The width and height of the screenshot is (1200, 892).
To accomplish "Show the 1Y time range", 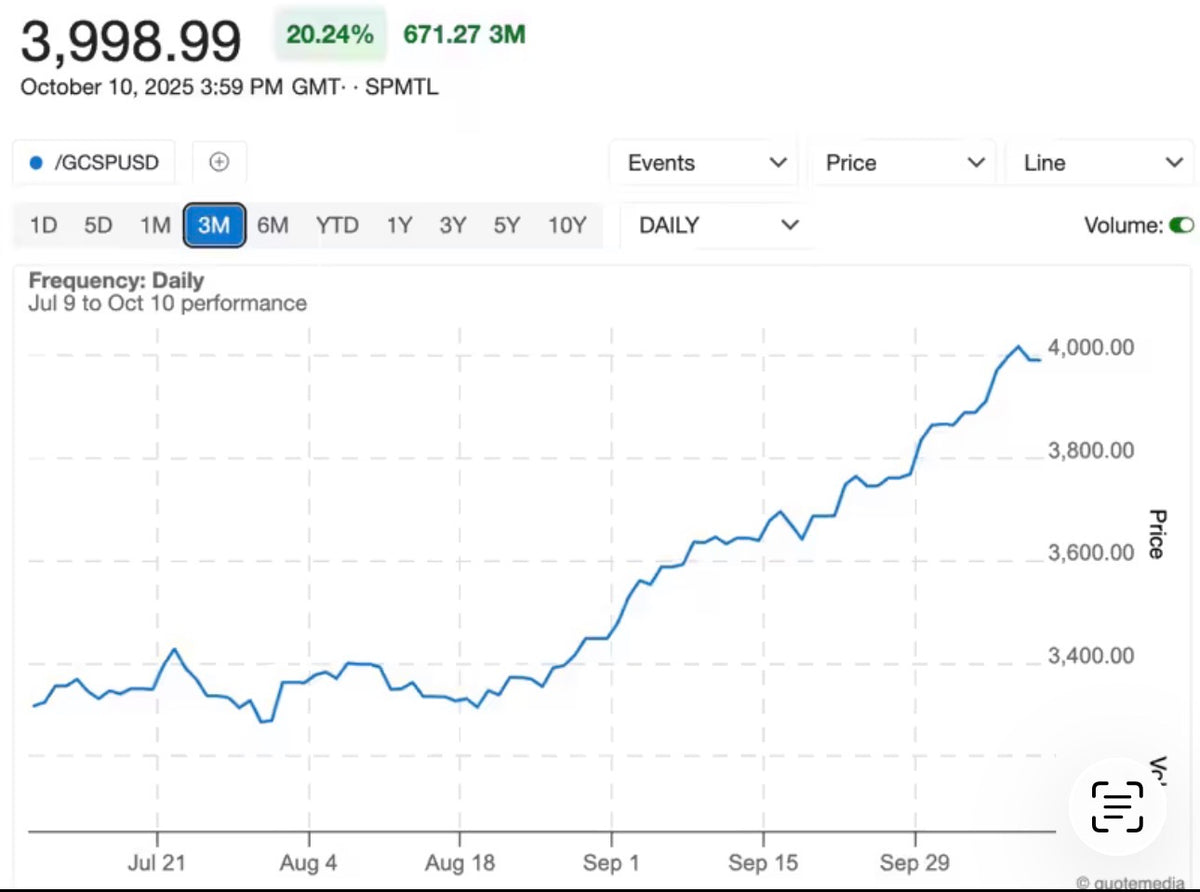I will point(399,225).
